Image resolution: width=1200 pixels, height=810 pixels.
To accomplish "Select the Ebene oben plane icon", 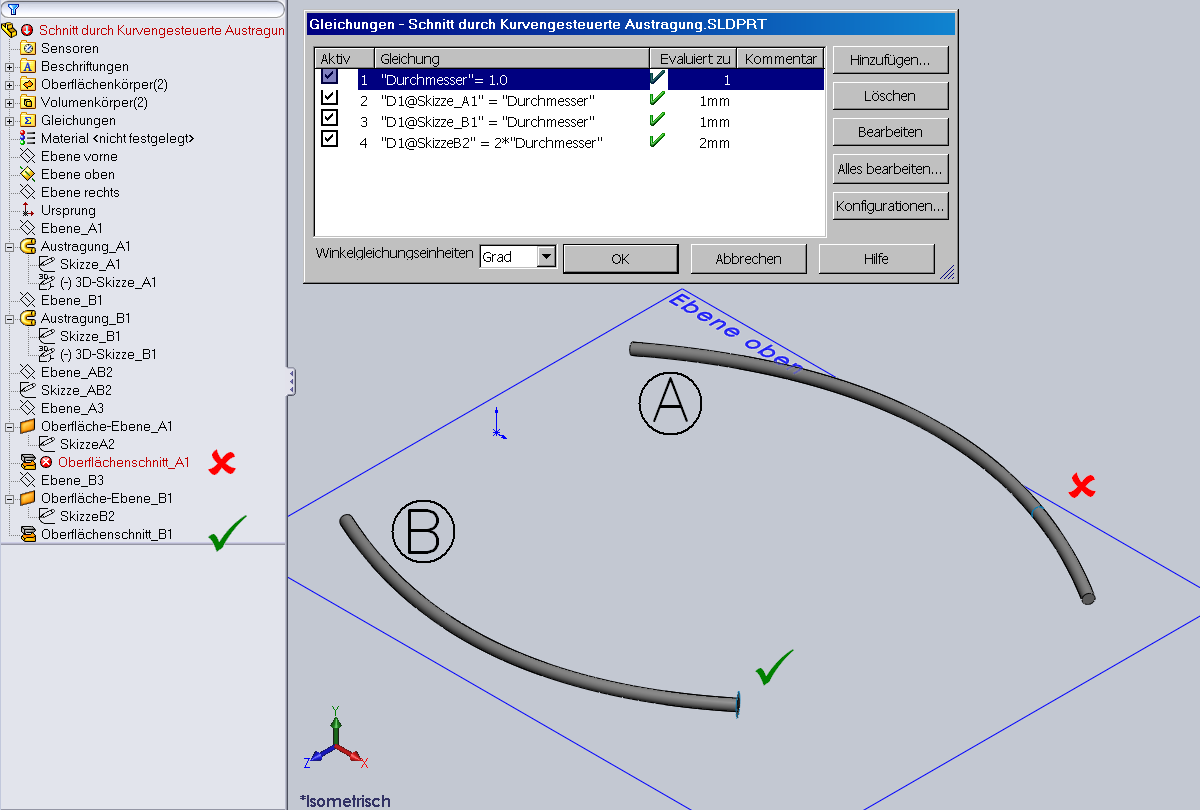I will click(x=28, y=174).
